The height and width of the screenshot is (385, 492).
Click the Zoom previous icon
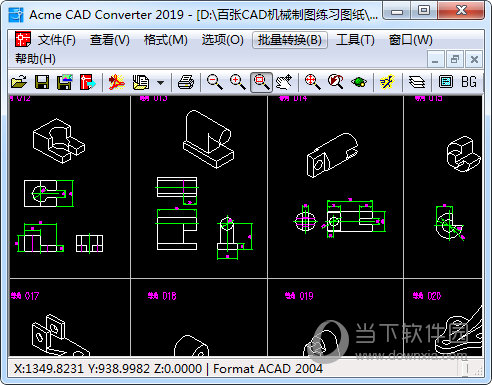336,82
